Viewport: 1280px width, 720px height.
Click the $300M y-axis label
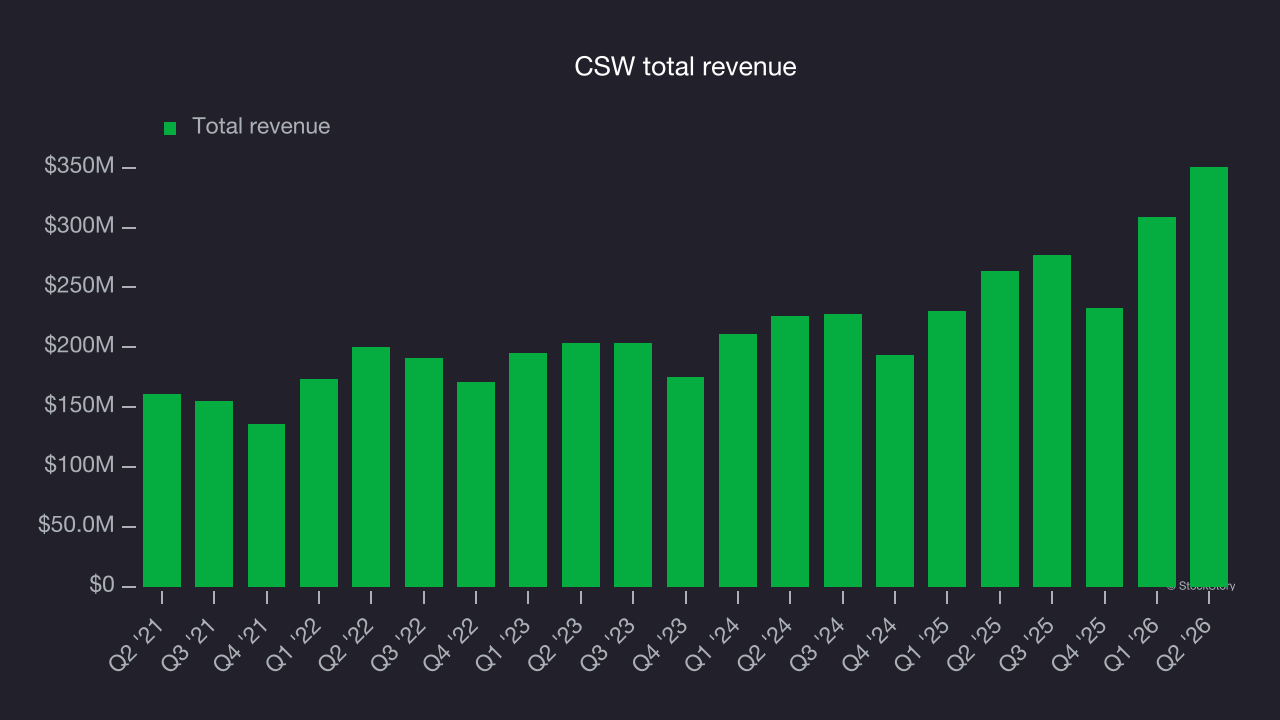click(x=79, y=227)
